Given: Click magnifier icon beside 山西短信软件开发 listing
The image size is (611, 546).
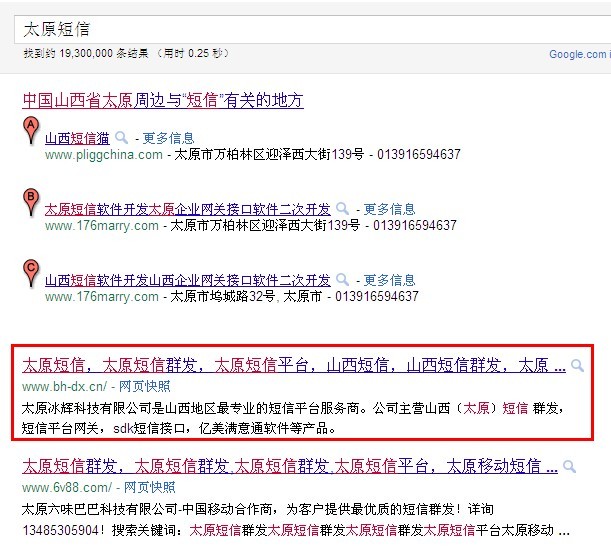Looking at the screenshot, I should click(343, 279).
